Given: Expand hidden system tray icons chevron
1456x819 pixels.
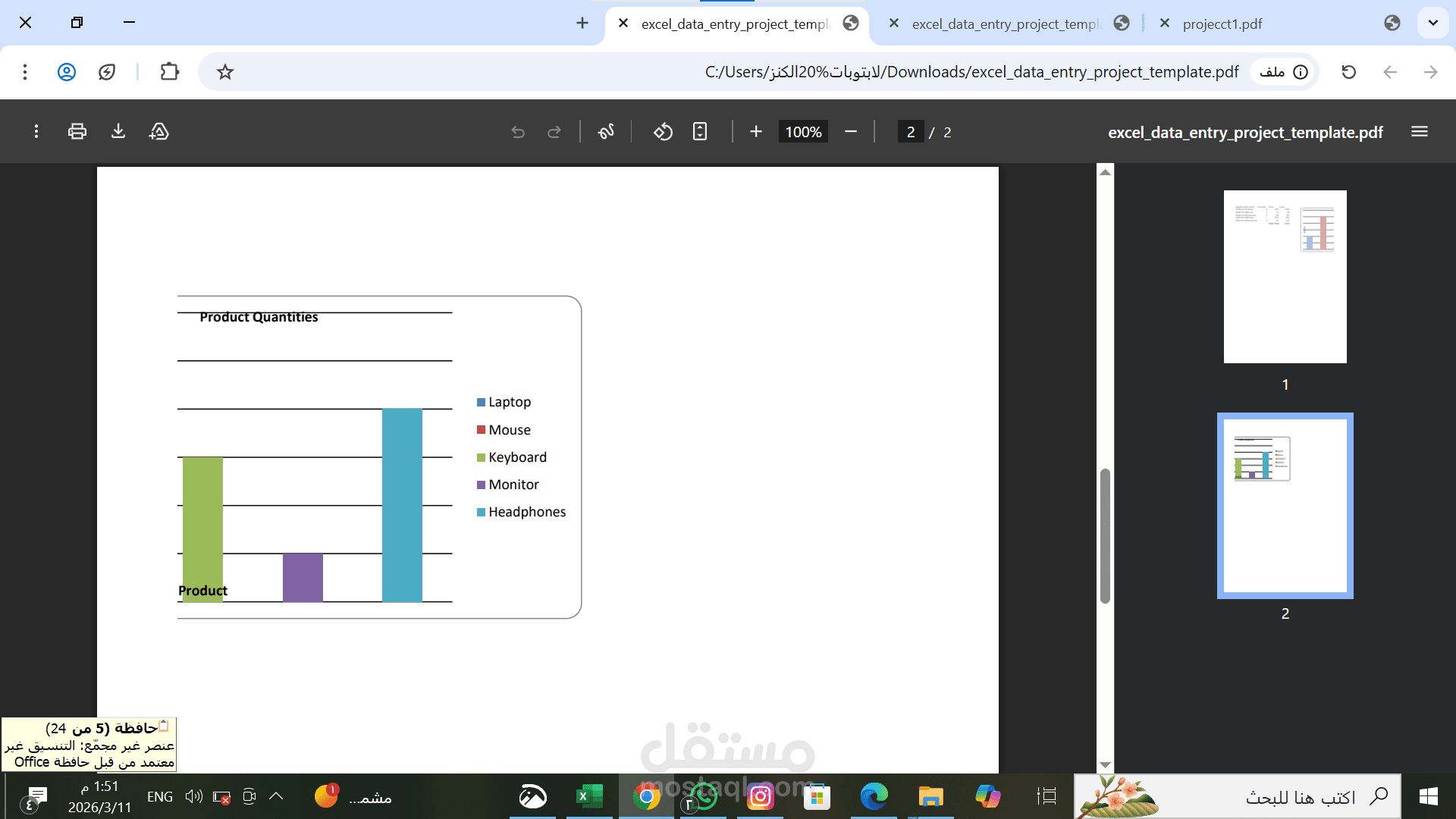Looking at the screenshot, I should coord(276,796).
